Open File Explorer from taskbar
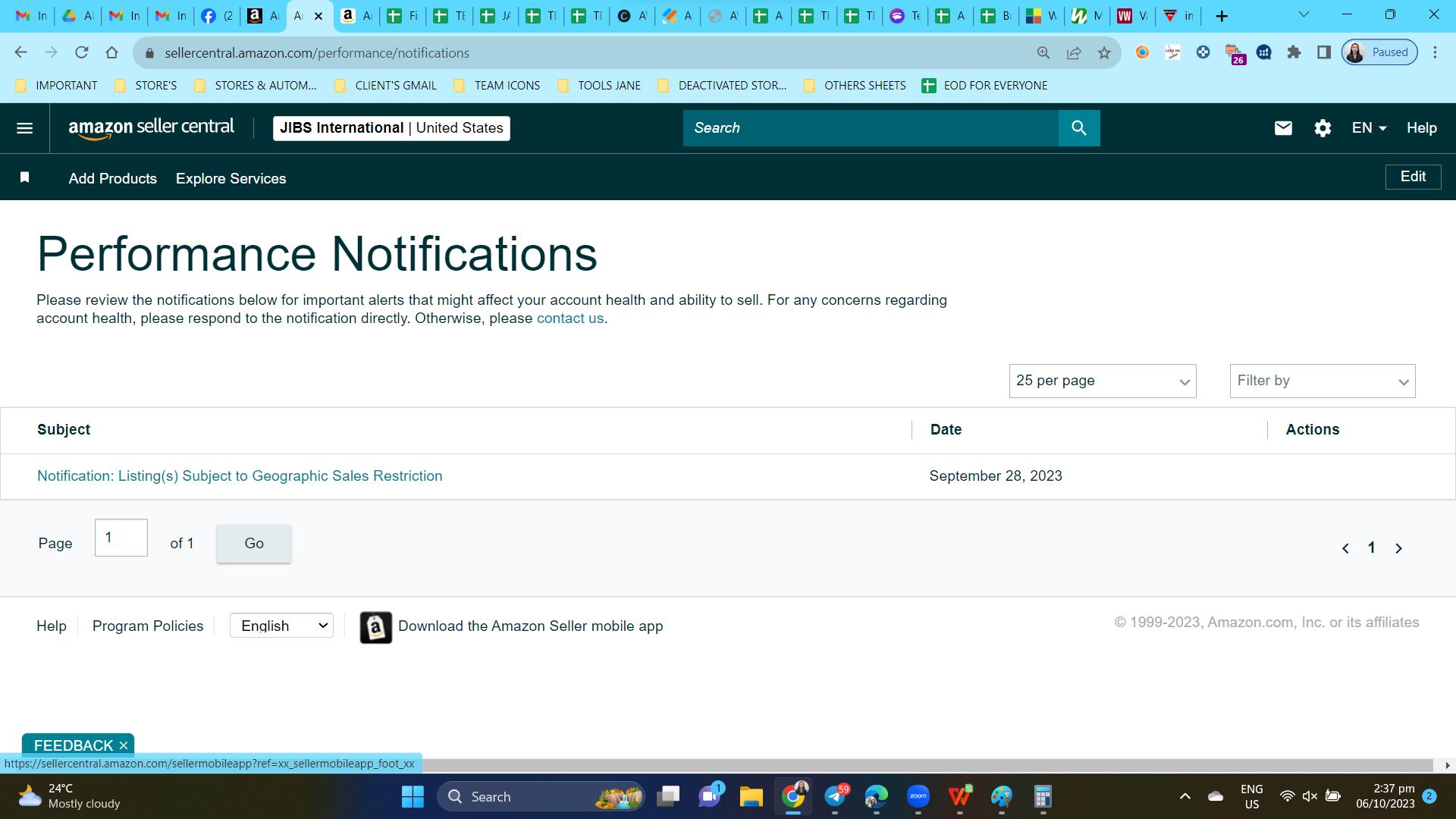 [751, 797]
